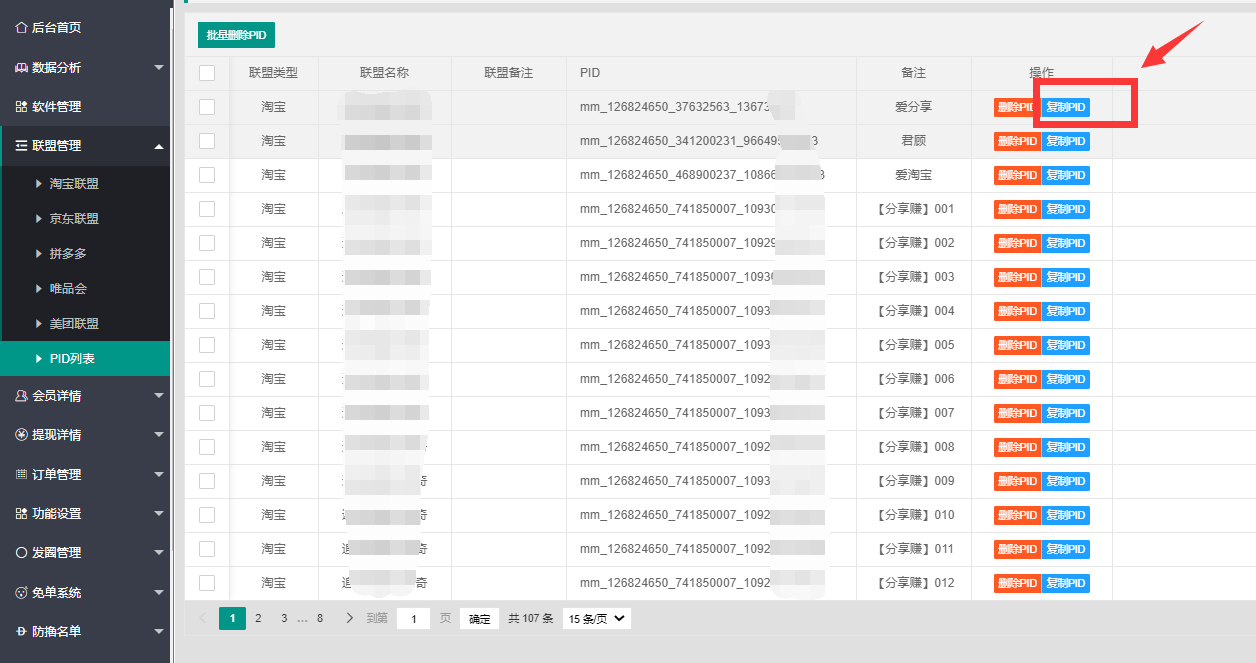Click 删除PID for the 【分享赚】003 row
Image resolution: width=1256 pixels, height=663 pixels.
pyautogui.click(x=1017, y=277)
